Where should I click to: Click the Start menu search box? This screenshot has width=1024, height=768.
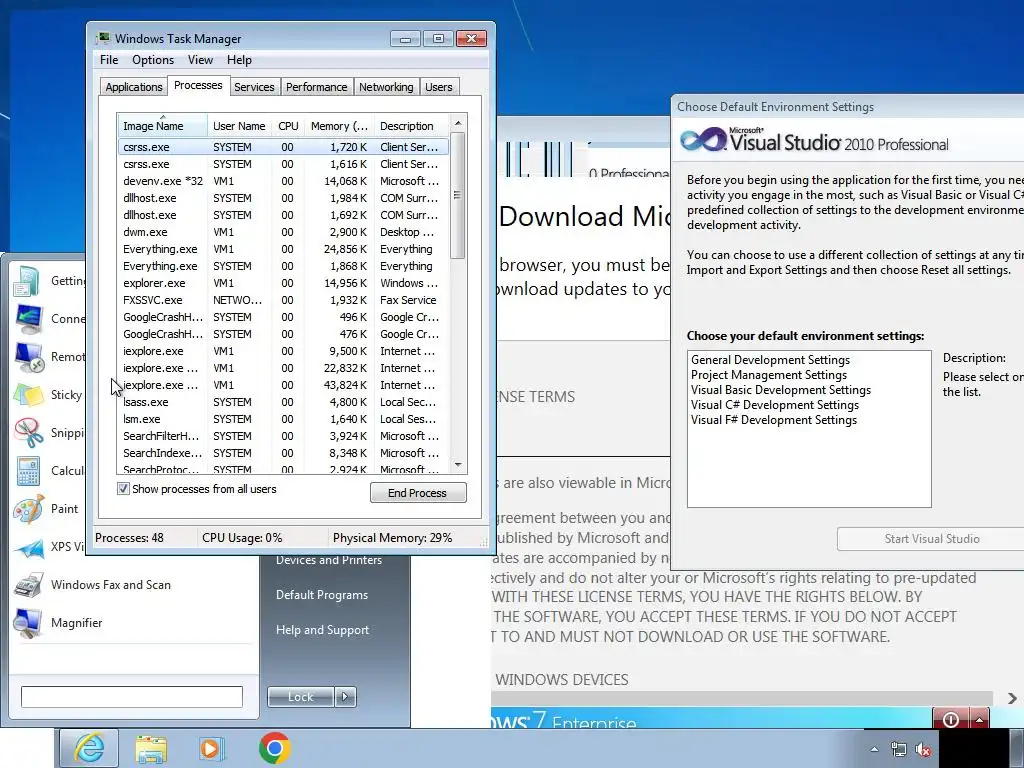(x=132, y=697)
